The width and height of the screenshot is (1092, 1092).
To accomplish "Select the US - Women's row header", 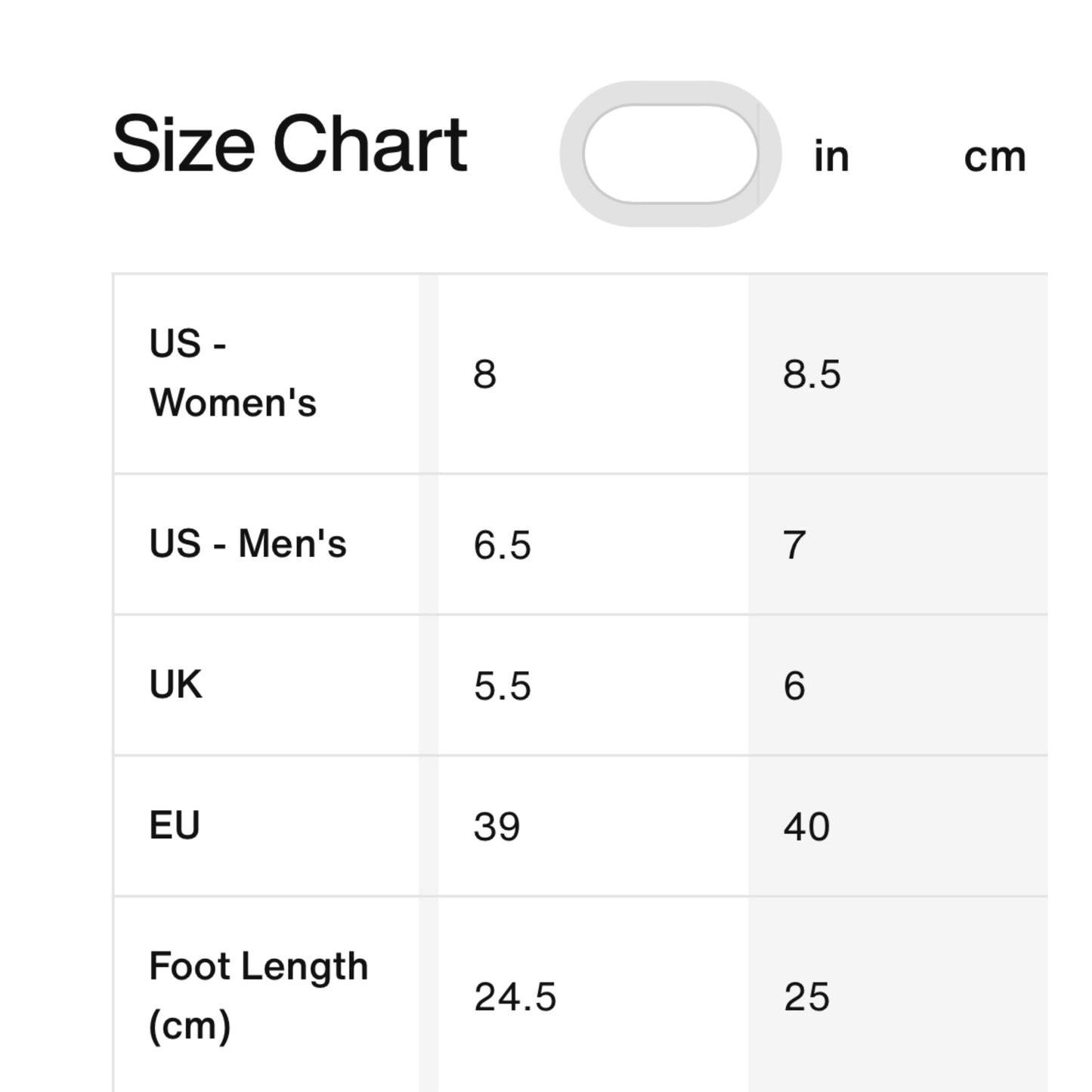I will coord(233,373).
